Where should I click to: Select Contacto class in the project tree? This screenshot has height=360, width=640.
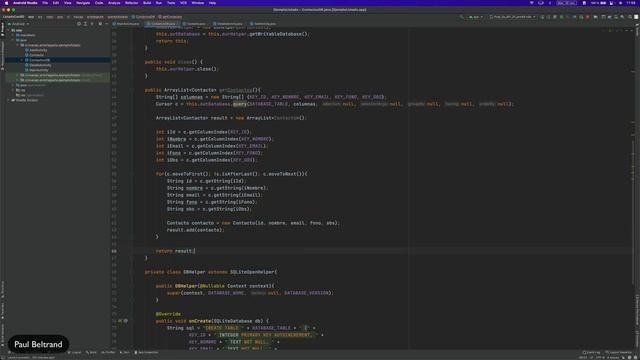pos(36,55)
